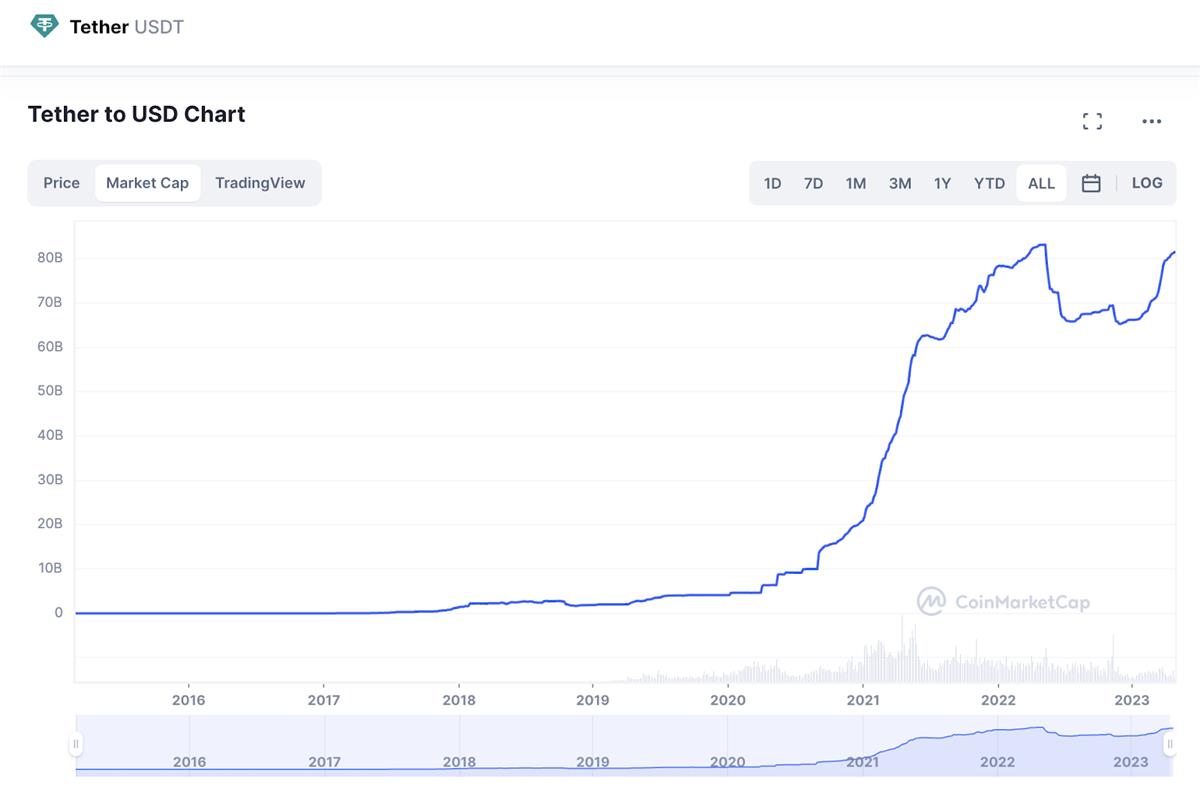Show year-to-date data with YTD
The width and height of the screenshot is (1200, 789).
(x=989, y=183)
